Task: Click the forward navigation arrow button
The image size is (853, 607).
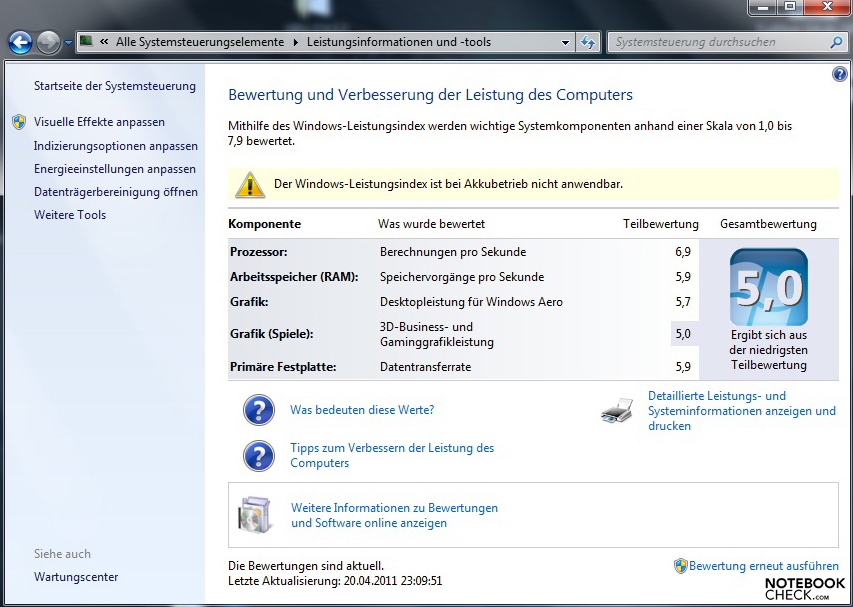Action: 48,42
